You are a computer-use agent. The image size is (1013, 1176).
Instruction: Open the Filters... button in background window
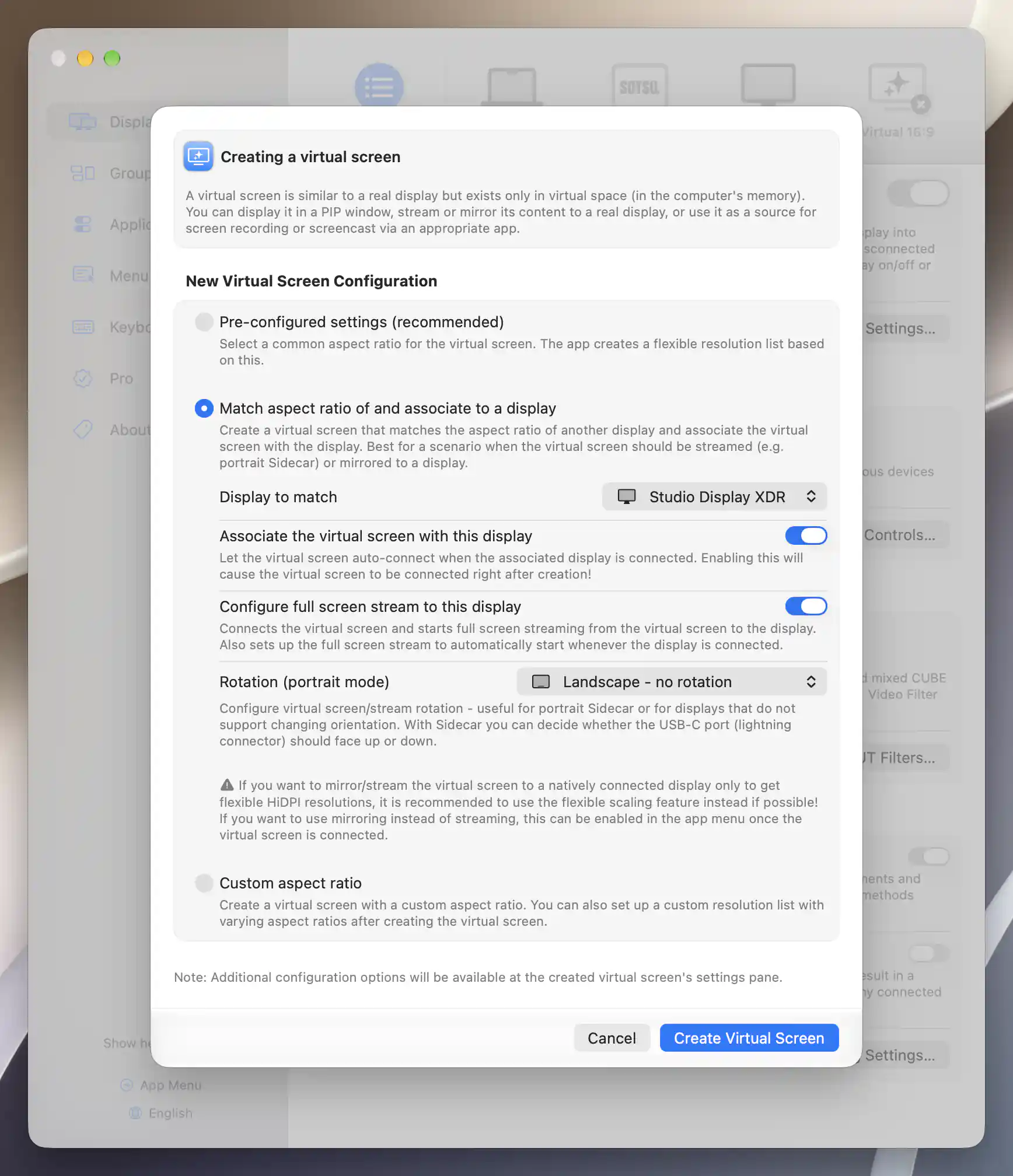[906, 758]
